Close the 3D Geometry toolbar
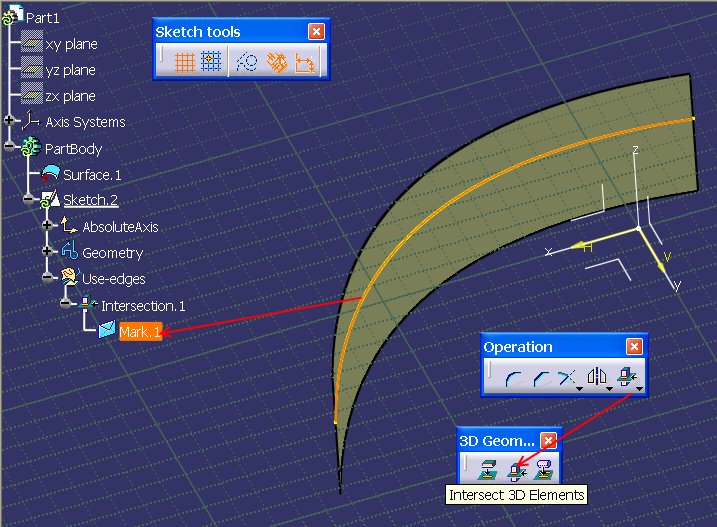 tap(548, 441)
